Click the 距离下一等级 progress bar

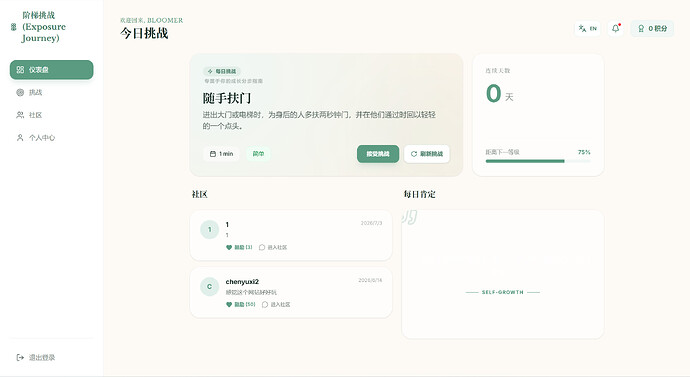(x=538, y=161)
